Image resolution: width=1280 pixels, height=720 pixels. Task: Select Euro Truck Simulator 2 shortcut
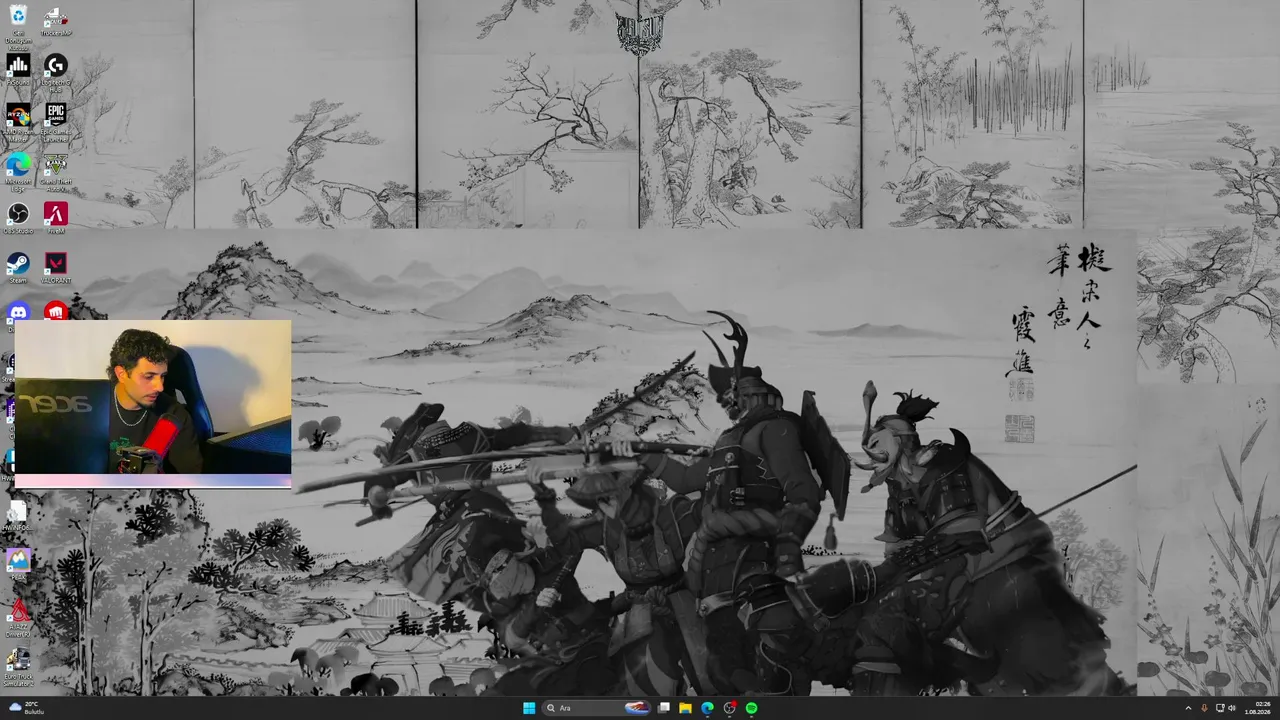[18, 668]
